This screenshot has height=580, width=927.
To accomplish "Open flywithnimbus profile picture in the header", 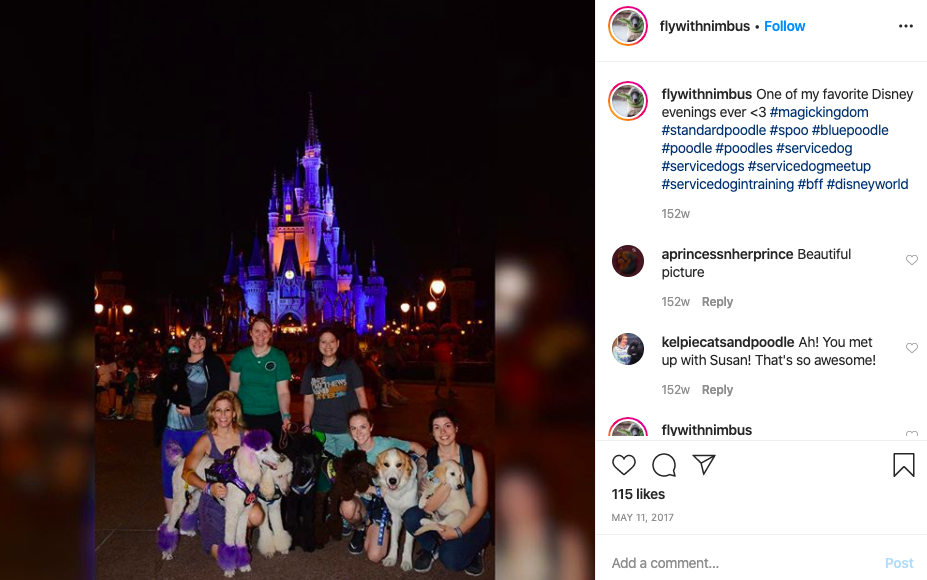I will pyautogui.click(x=628, y=26).
